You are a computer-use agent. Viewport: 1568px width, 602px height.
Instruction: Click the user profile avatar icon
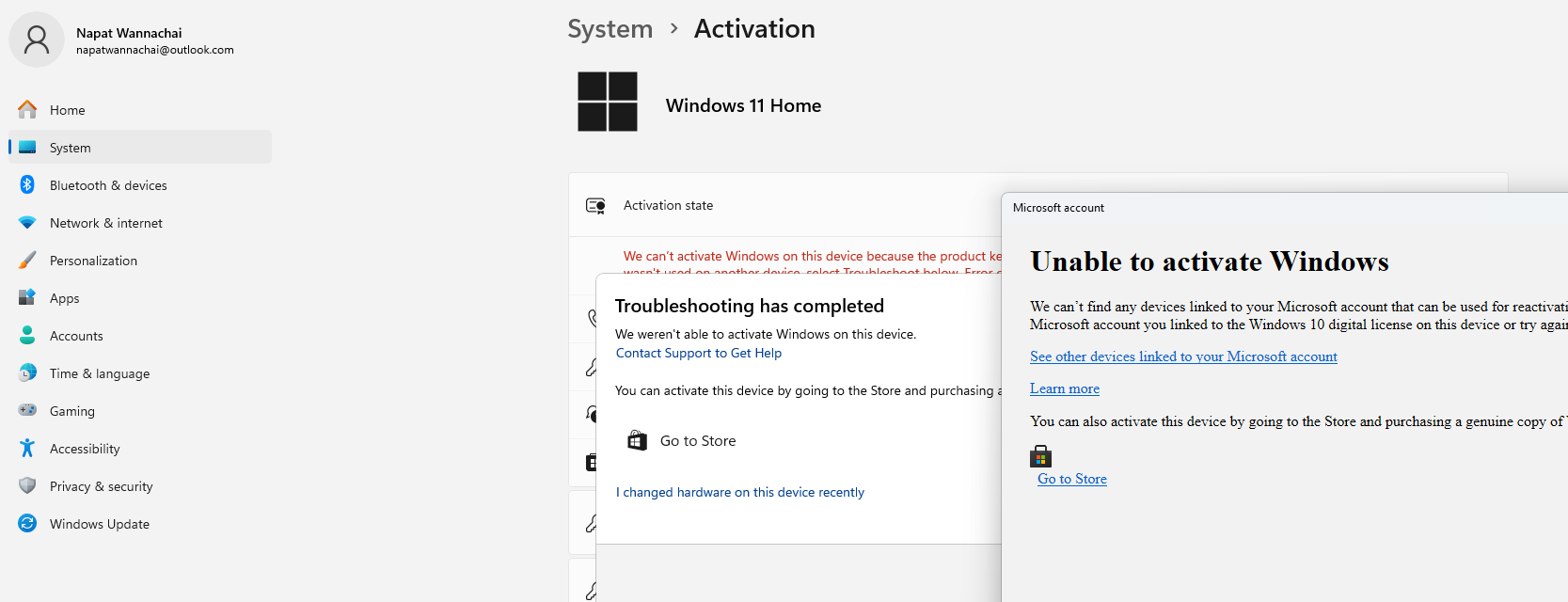[x=37, y=40]
